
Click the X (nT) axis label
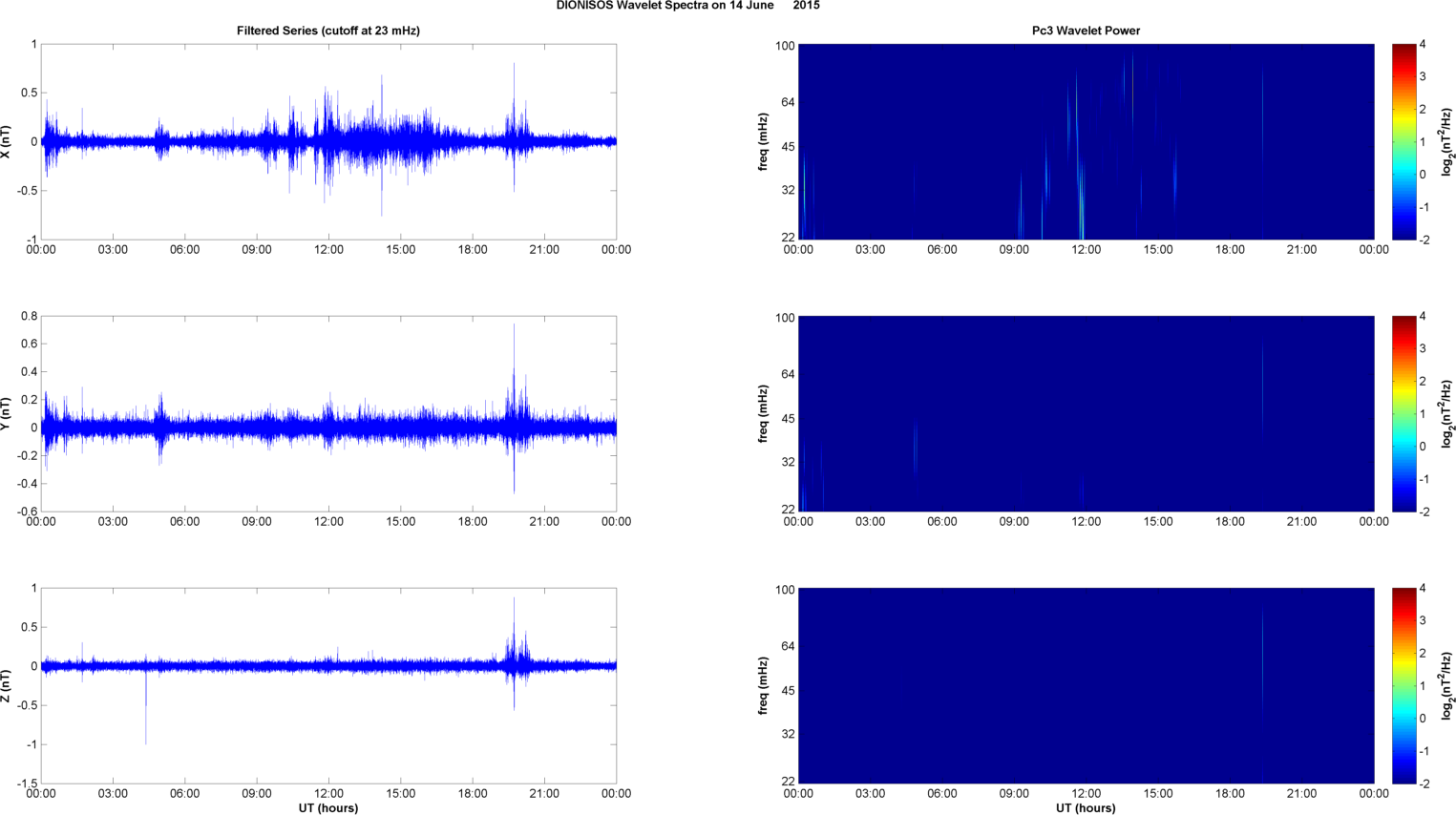coord(7,142)
